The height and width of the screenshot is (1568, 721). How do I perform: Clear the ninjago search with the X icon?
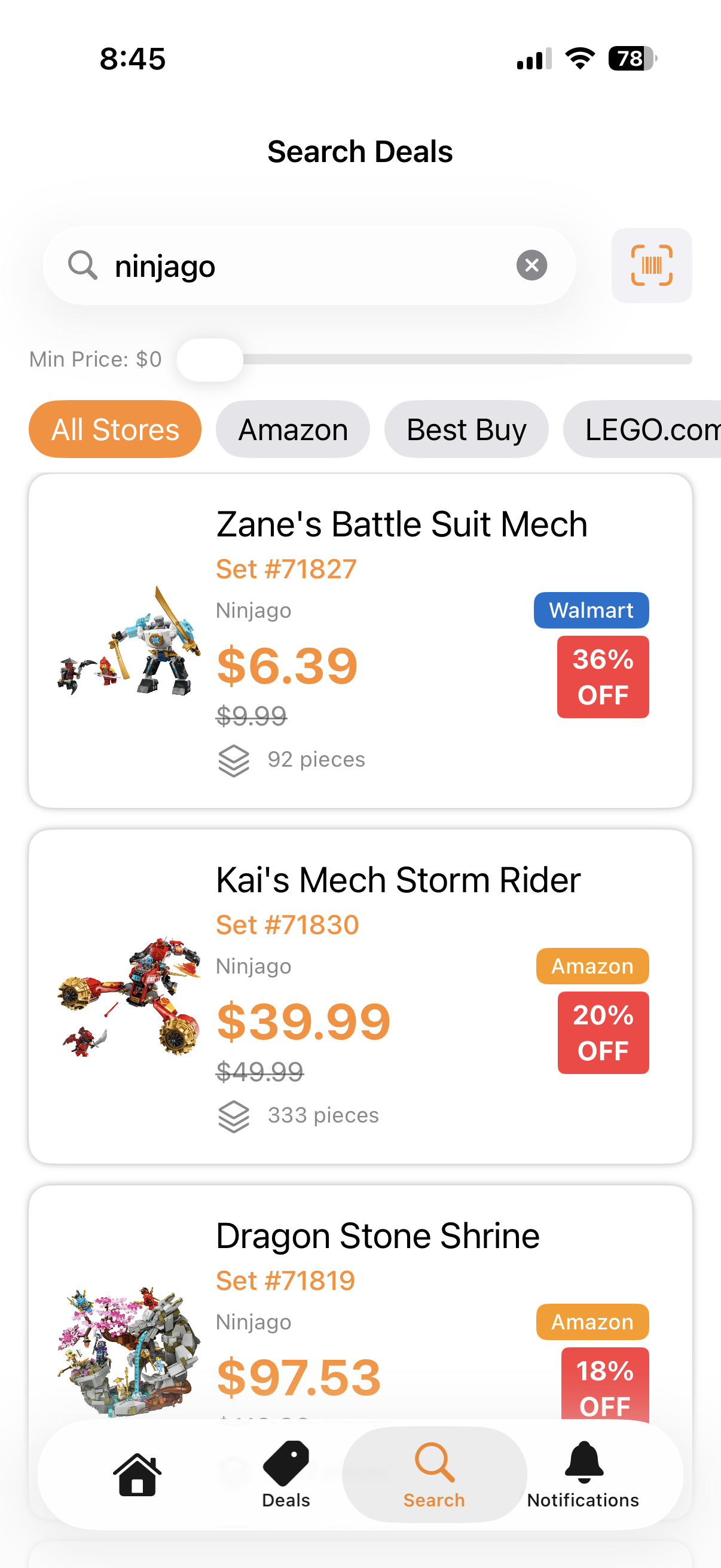(531, 264)
